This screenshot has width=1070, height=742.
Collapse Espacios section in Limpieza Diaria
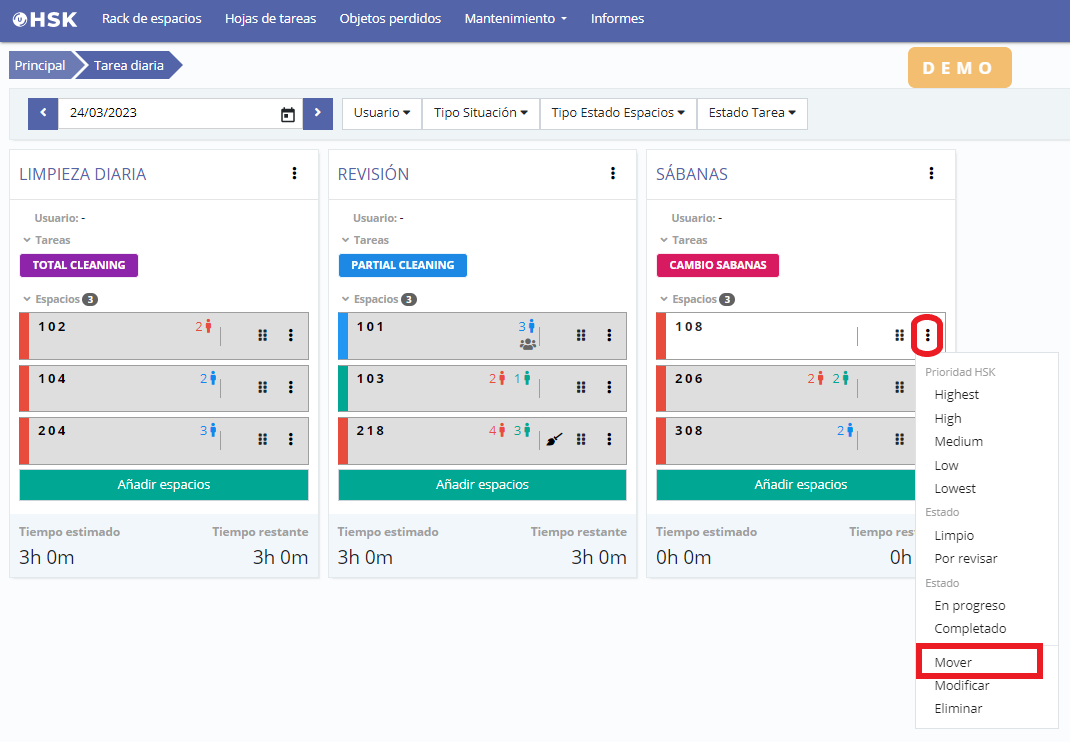(27, 299)
